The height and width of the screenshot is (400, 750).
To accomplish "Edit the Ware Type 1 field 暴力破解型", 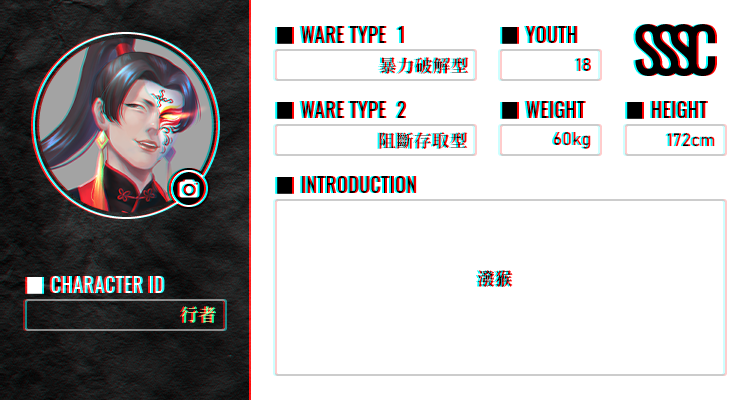I will click(x=375, y=65).
